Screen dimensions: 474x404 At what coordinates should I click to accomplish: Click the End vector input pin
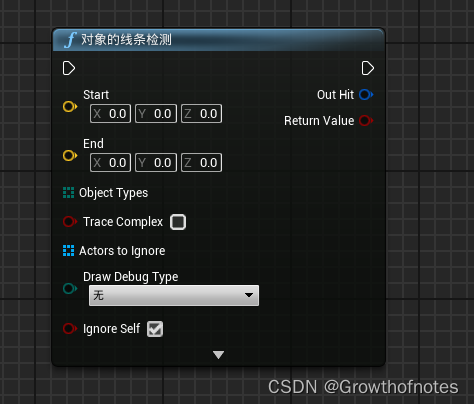point(70,156)
